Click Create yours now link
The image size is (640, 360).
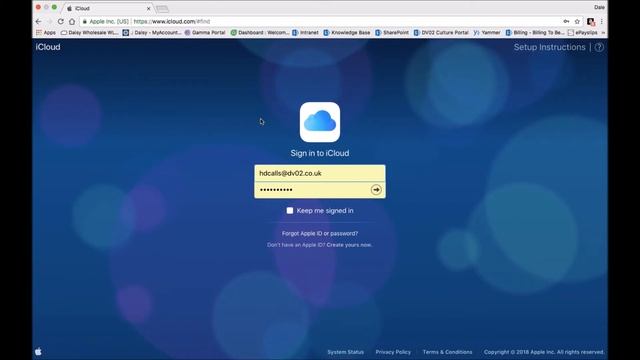point(349,245)
